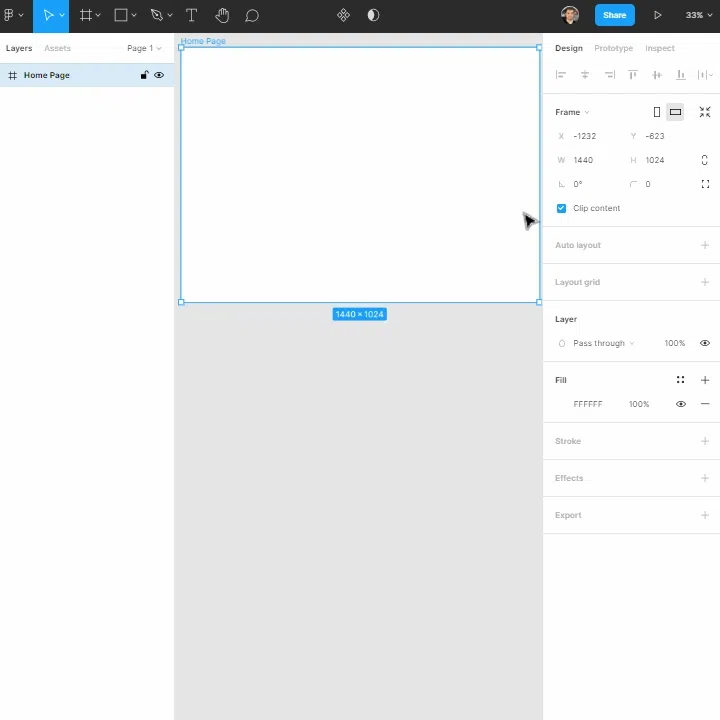
Task: Switch to the Layers tab
Action: pyautogui.click(x=19, y=48)
